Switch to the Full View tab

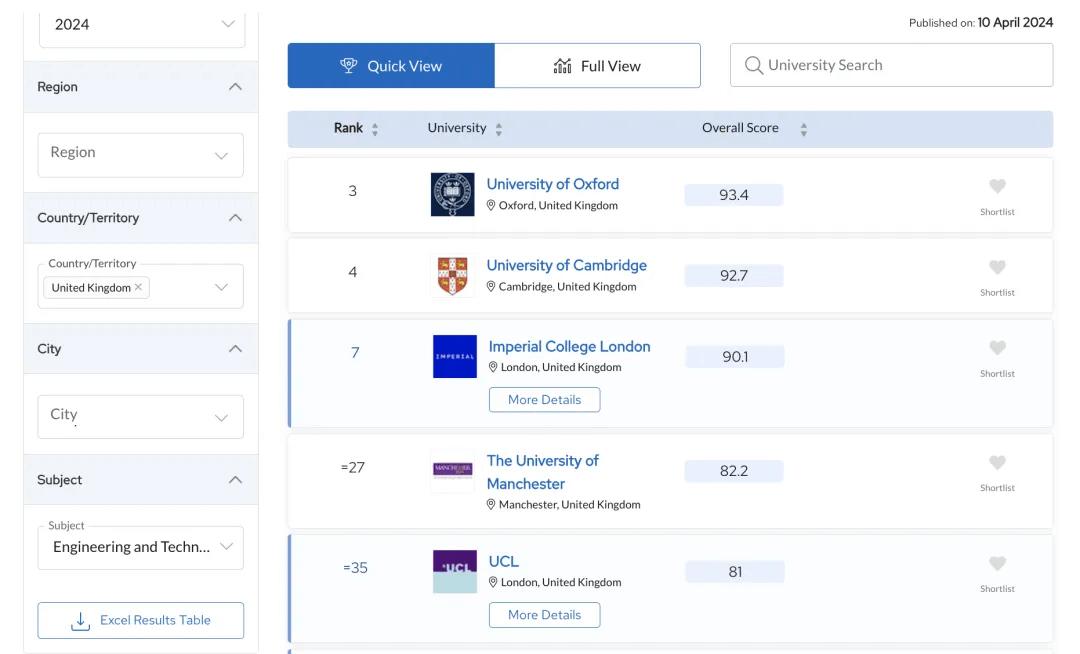pyautogui.click(x=597, y=65)
